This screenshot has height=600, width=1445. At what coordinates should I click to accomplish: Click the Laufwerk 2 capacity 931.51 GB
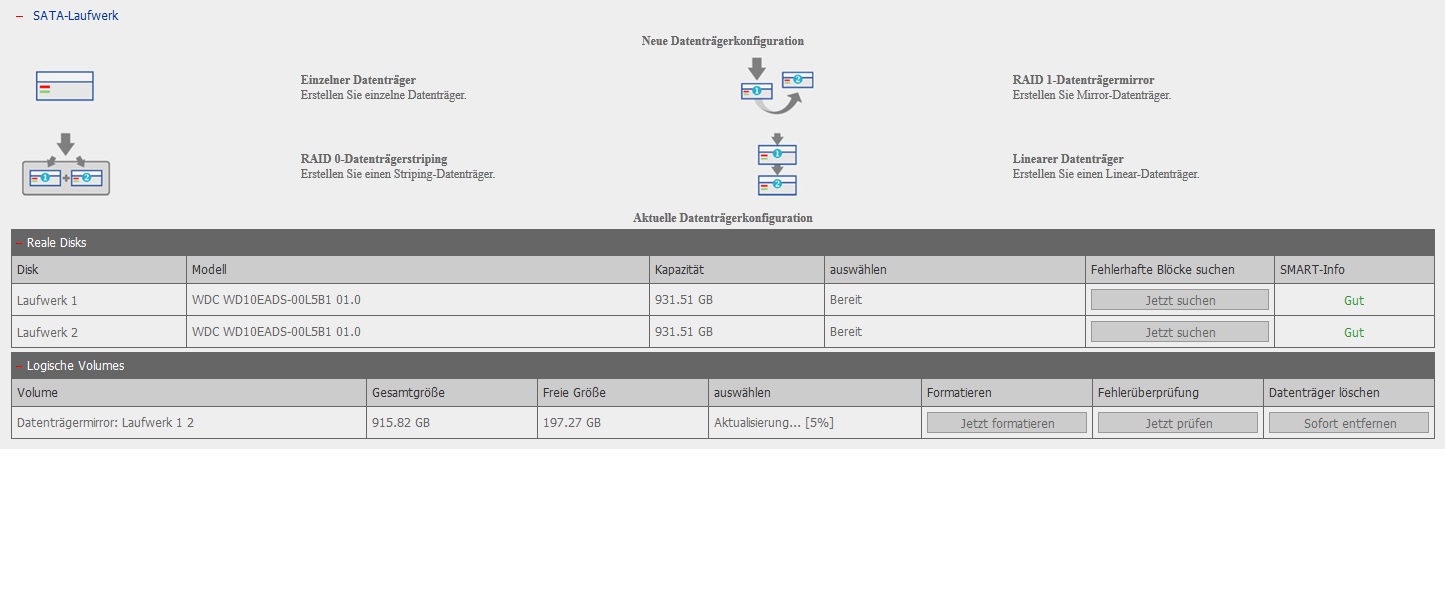[684, 332]
